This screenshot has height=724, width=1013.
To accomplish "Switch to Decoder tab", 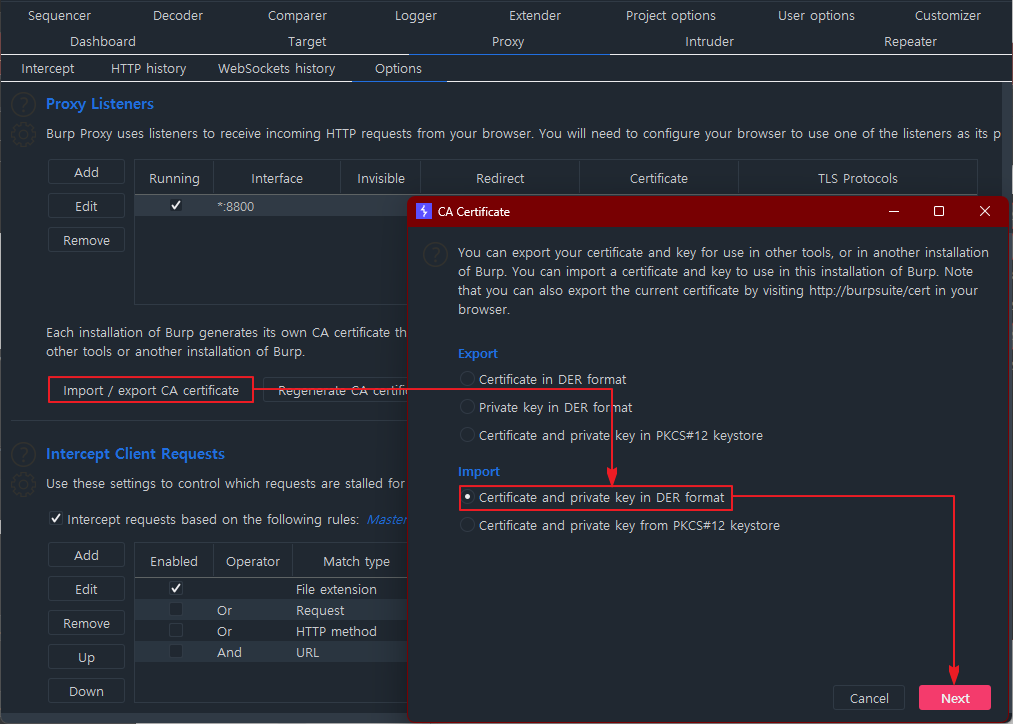I will (178, 16).
